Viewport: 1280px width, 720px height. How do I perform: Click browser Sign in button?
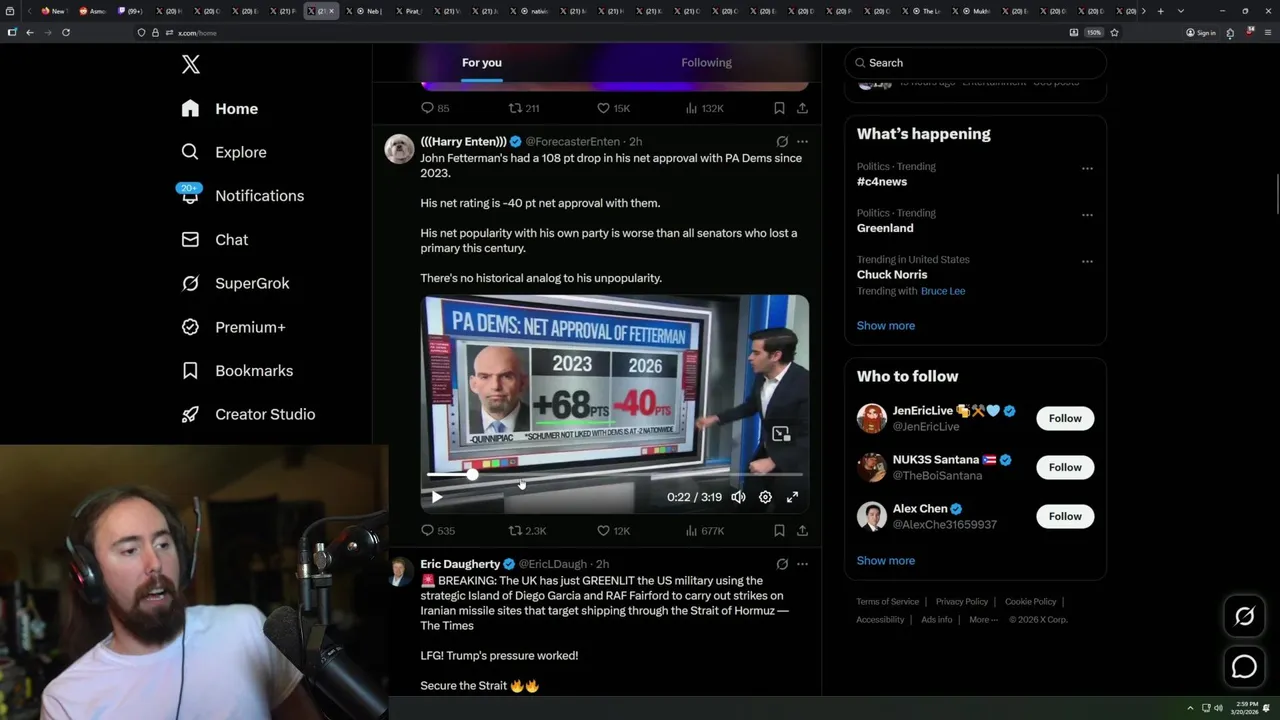pos(1201,33)
